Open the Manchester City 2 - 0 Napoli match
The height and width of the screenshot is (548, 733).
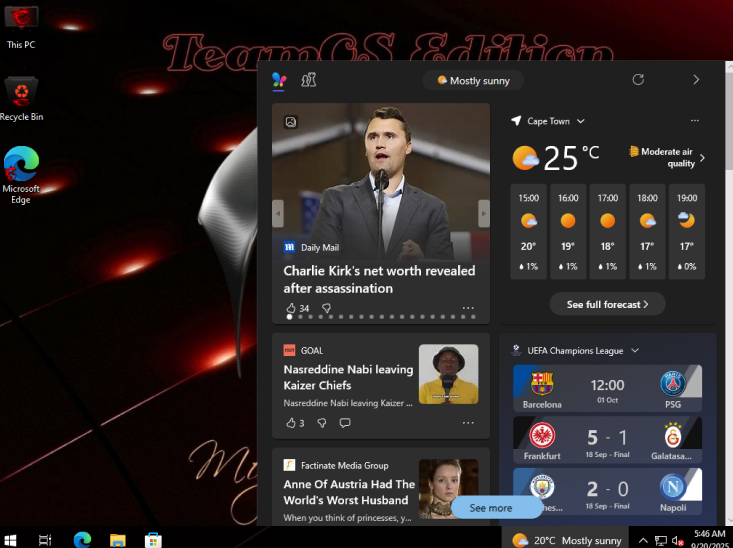pyautogui.click(x=607, y=491)
